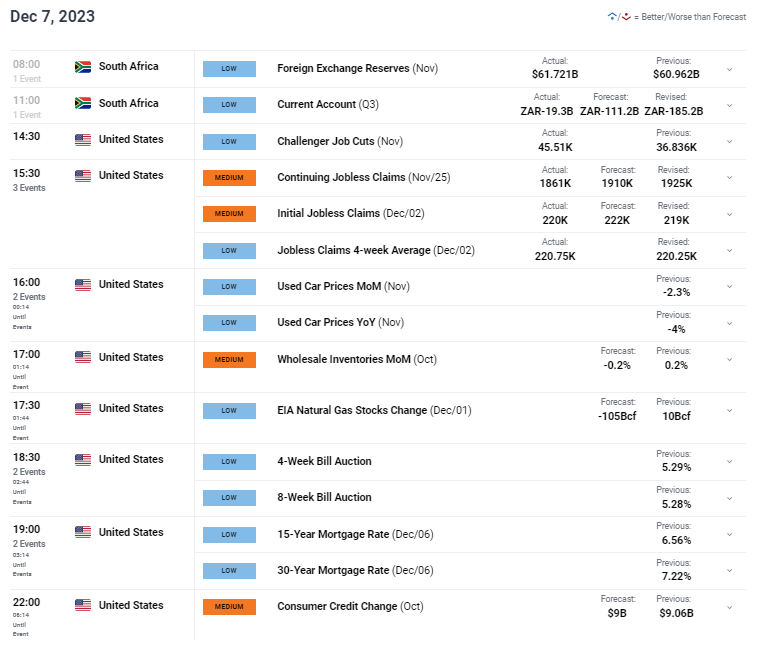The image size is (762, 652).
Task: Click the forecast value -105Bcf
Action: 617,416
